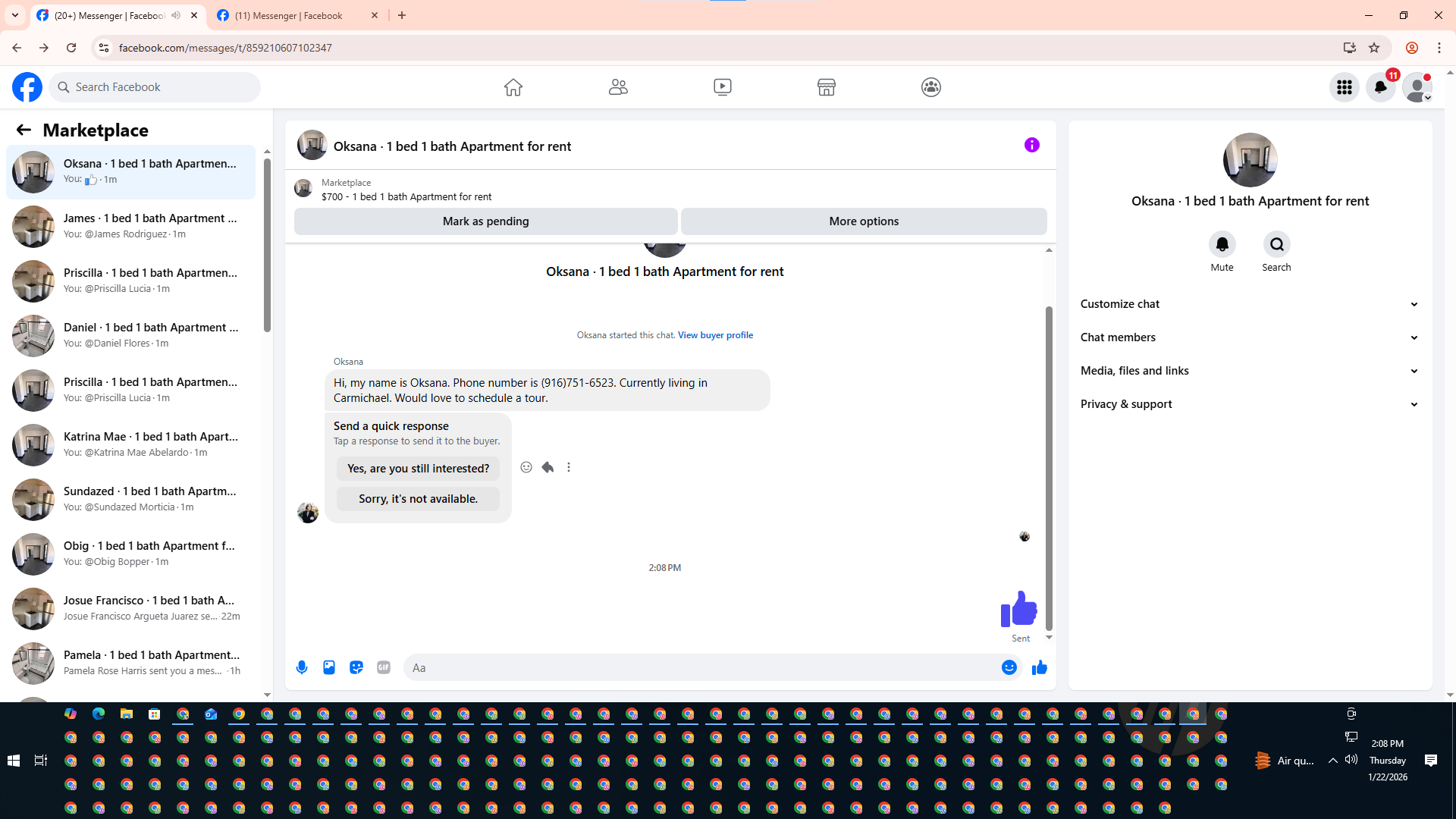Expand Customize chat section
Viewport: 1456px width, 819px height.
click(x=1250, y=304)
